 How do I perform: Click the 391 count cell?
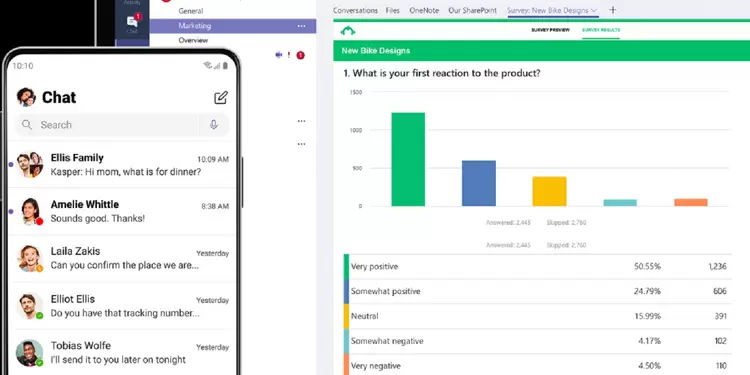click(720, 316)
